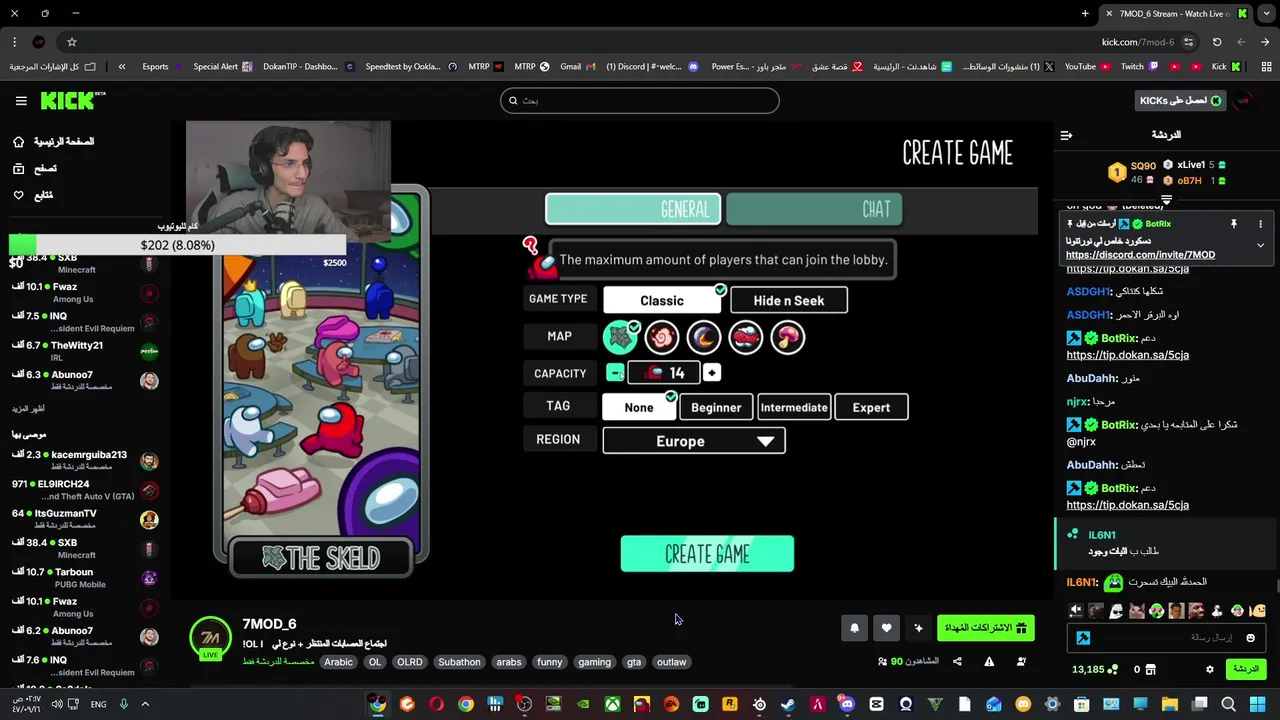Viewport: 1280px width, 720px height.
Task: Report the stream using warning triangle
Action: point(989,661)
